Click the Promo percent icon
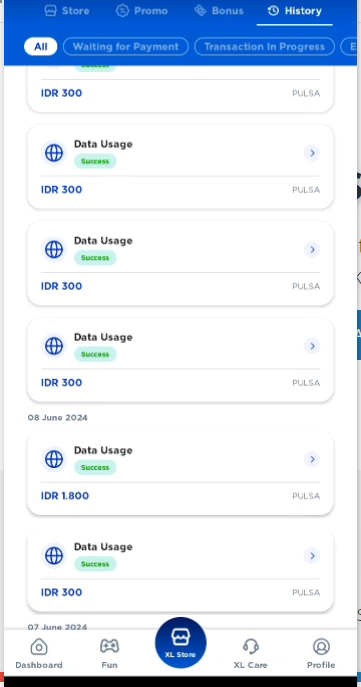The image size is (361, 687). click(122, 11)
